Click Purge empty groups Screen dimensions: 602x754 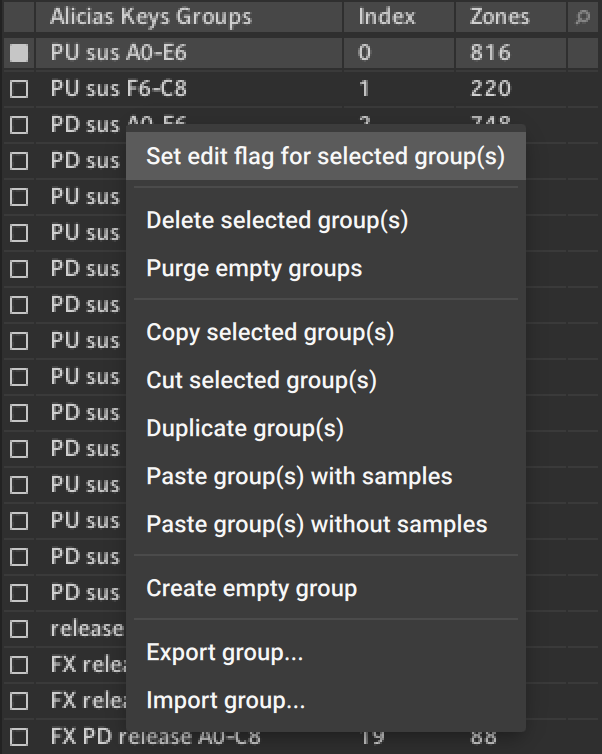[254, 268]
